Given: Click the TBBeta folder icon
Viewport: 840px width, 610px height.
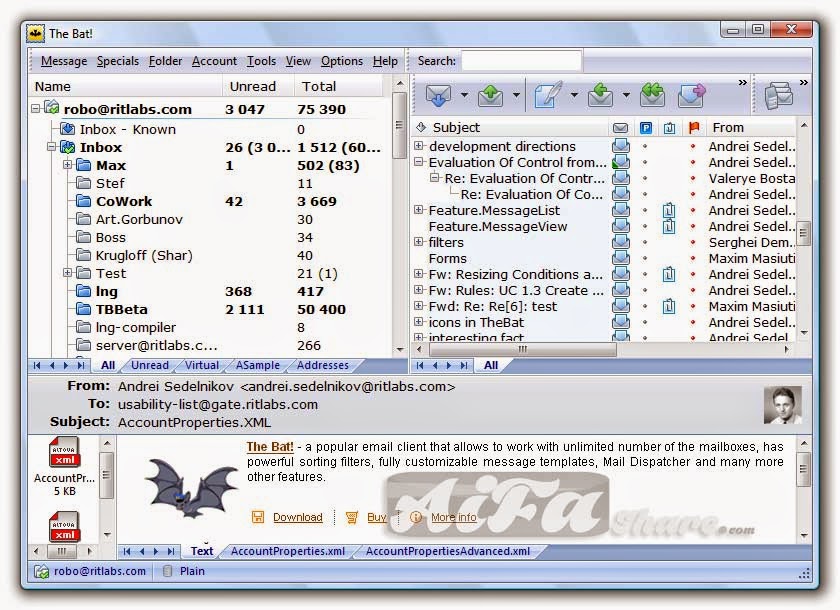Looking at the screenshot, I should pos(83,309).
